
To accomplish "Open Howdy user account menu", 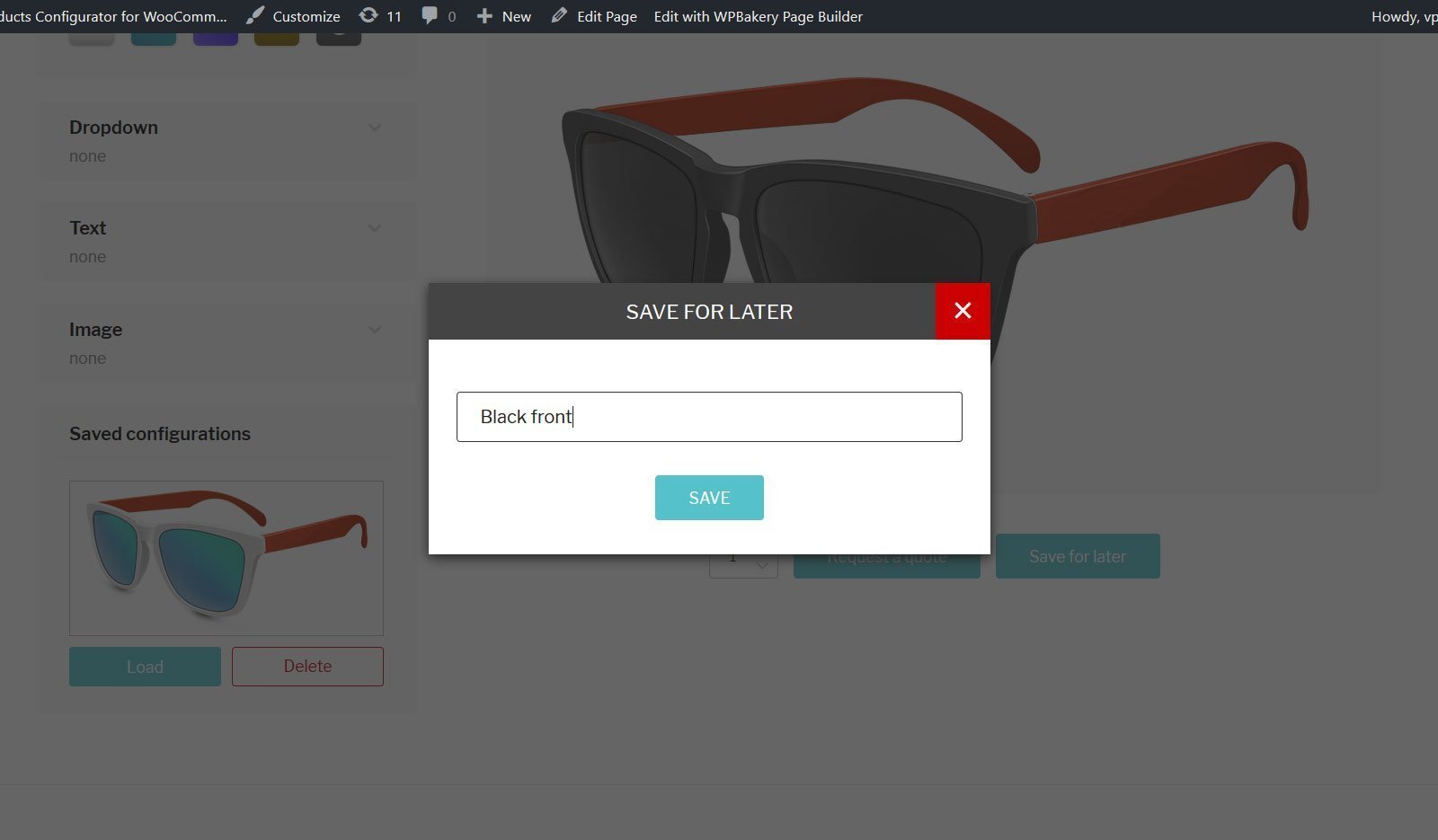I will point(1402,16).
